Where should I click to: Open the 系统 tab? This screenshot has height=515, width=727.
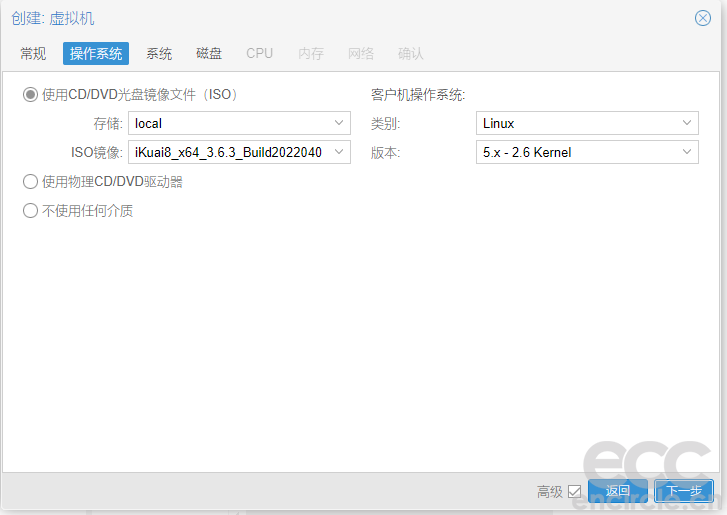[x=159, y=53]
